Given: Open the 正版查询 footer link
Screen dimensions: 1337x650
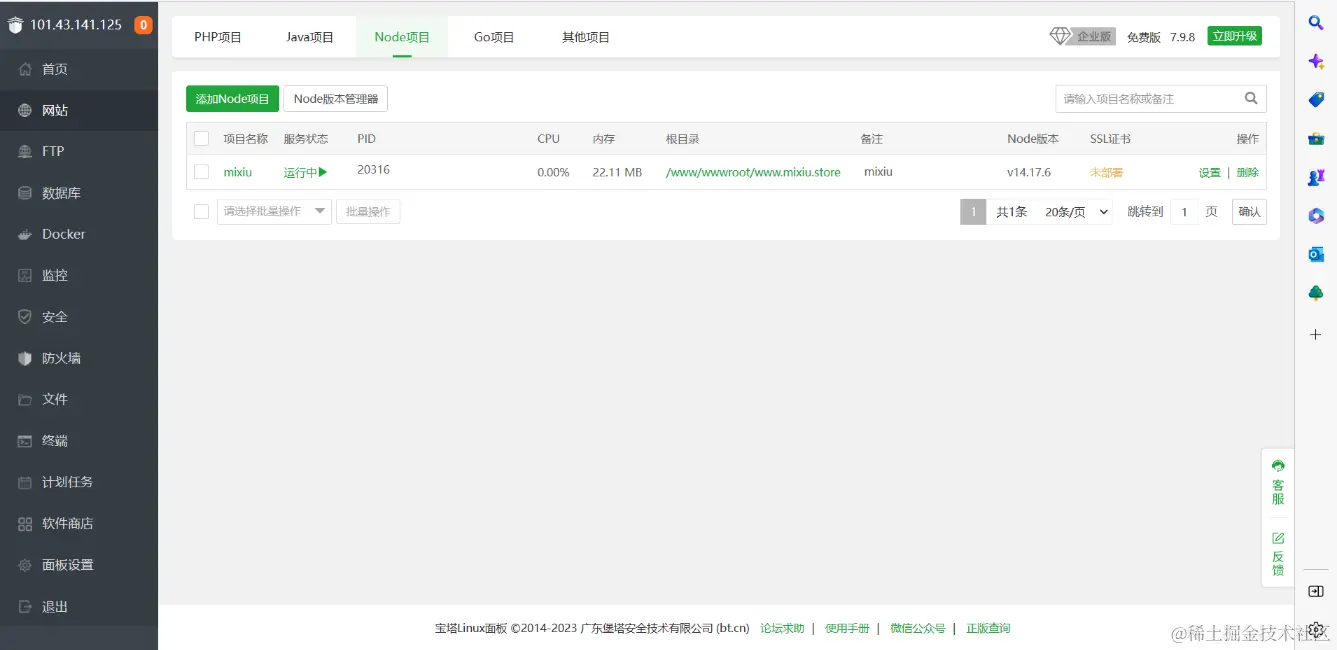Looking at the screenshot, I should 988,628.
